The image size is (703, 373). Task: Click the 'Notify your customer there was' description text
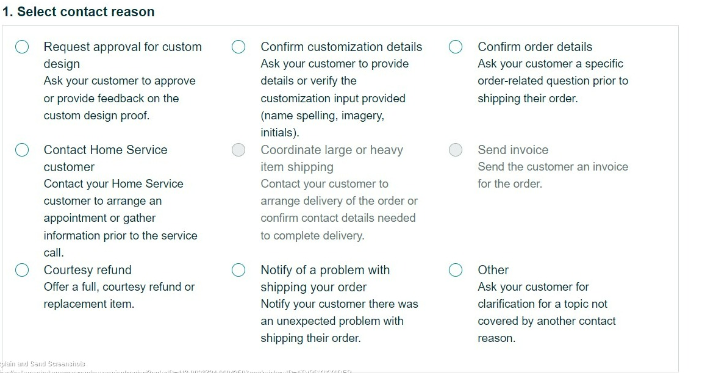[339, 321]
